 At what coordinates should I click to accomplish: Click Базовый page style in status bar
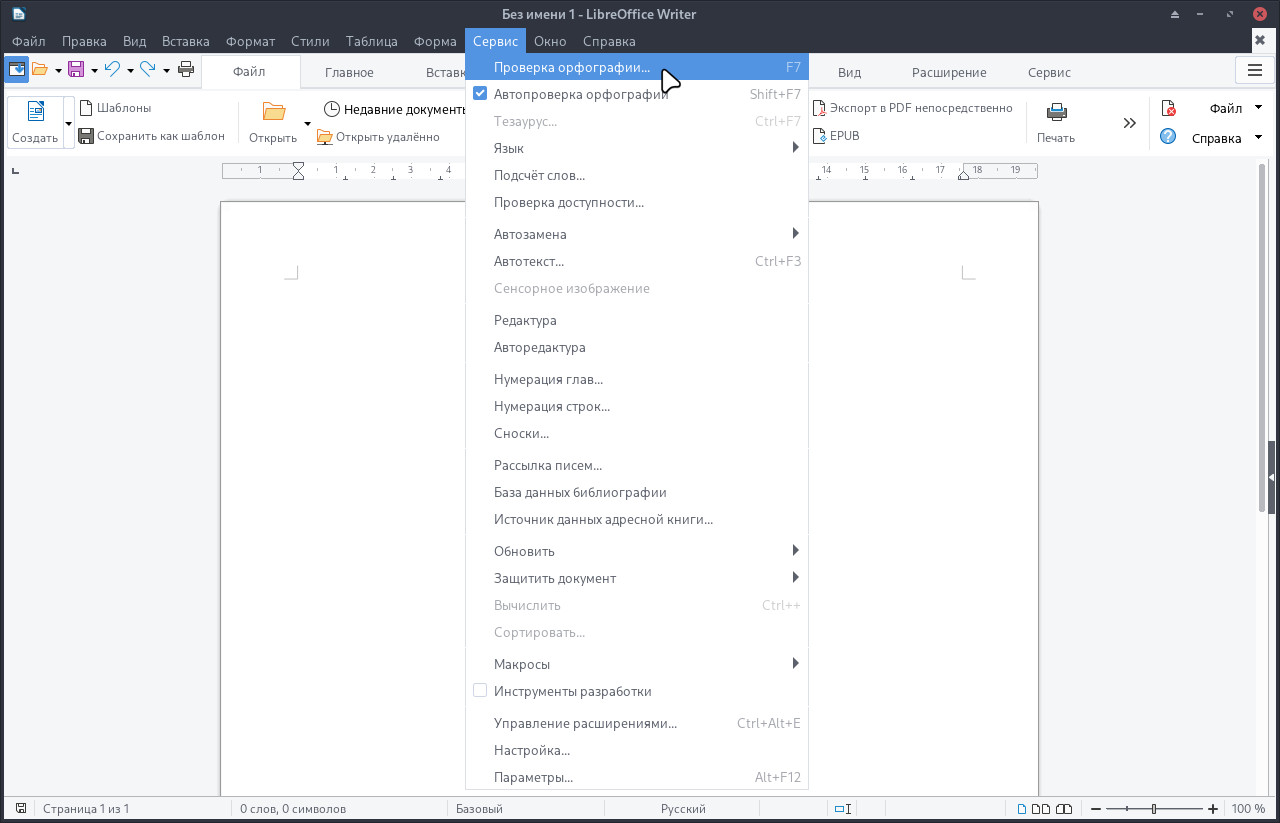point(479,809)
